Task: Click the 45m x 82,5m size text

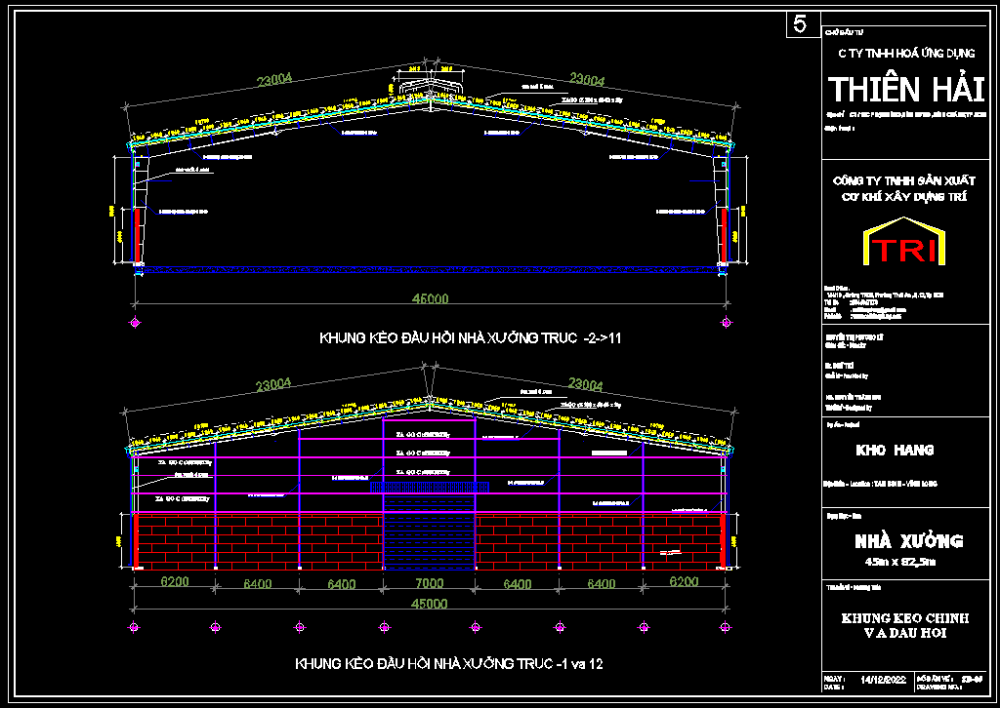Action: 900,562
